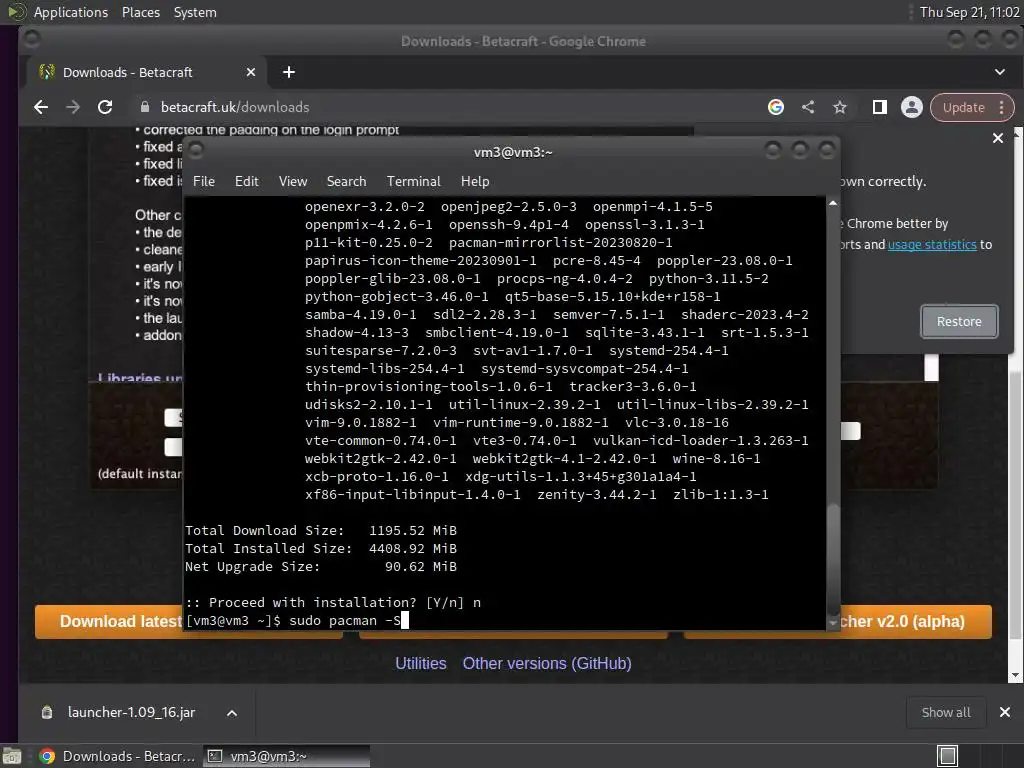Reload the betacraft.uk page
The width and height of the screenshot is (1024, 768).
coord(104,107)
